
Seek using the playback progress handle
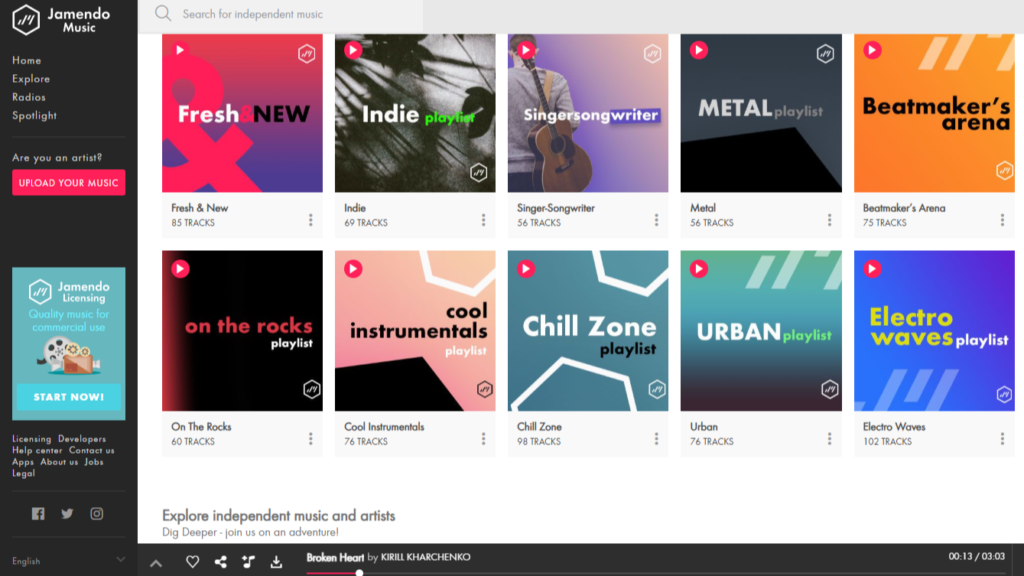point(359,573)
